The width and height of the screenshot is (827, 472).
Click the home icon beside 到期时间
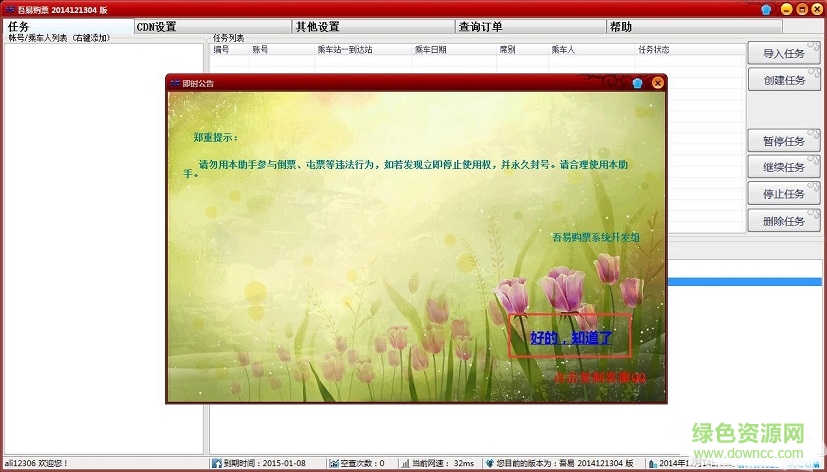[x=217, y=463]
